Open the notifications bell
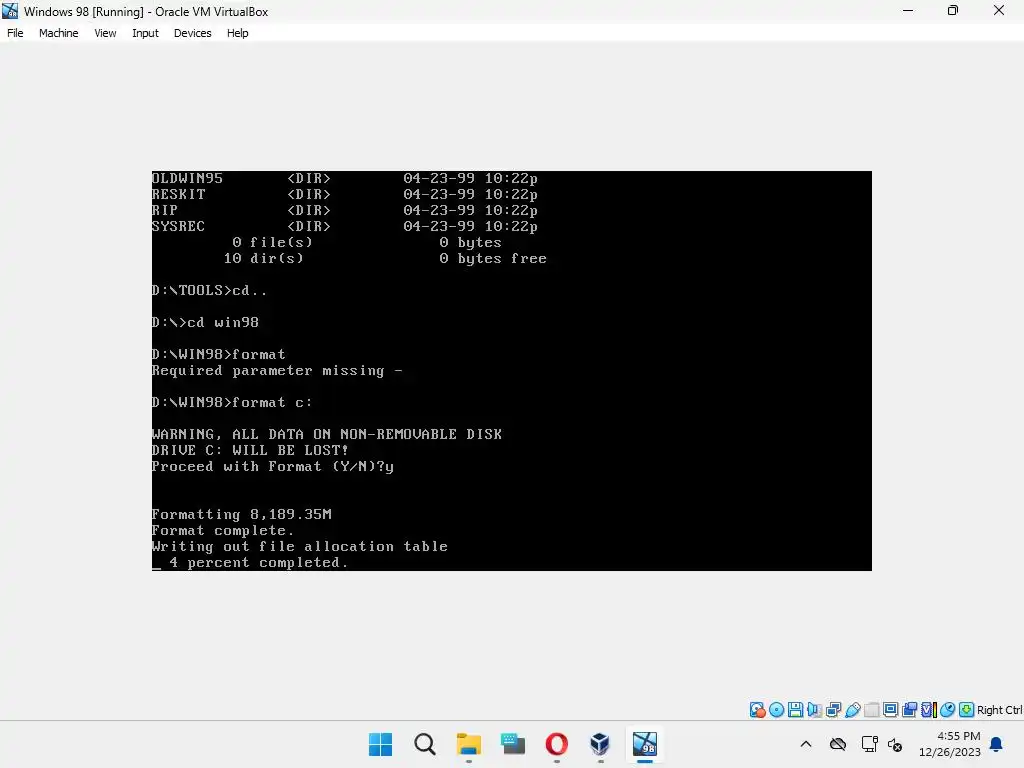Screen dimensions: 1024x768 click(997, 744)
